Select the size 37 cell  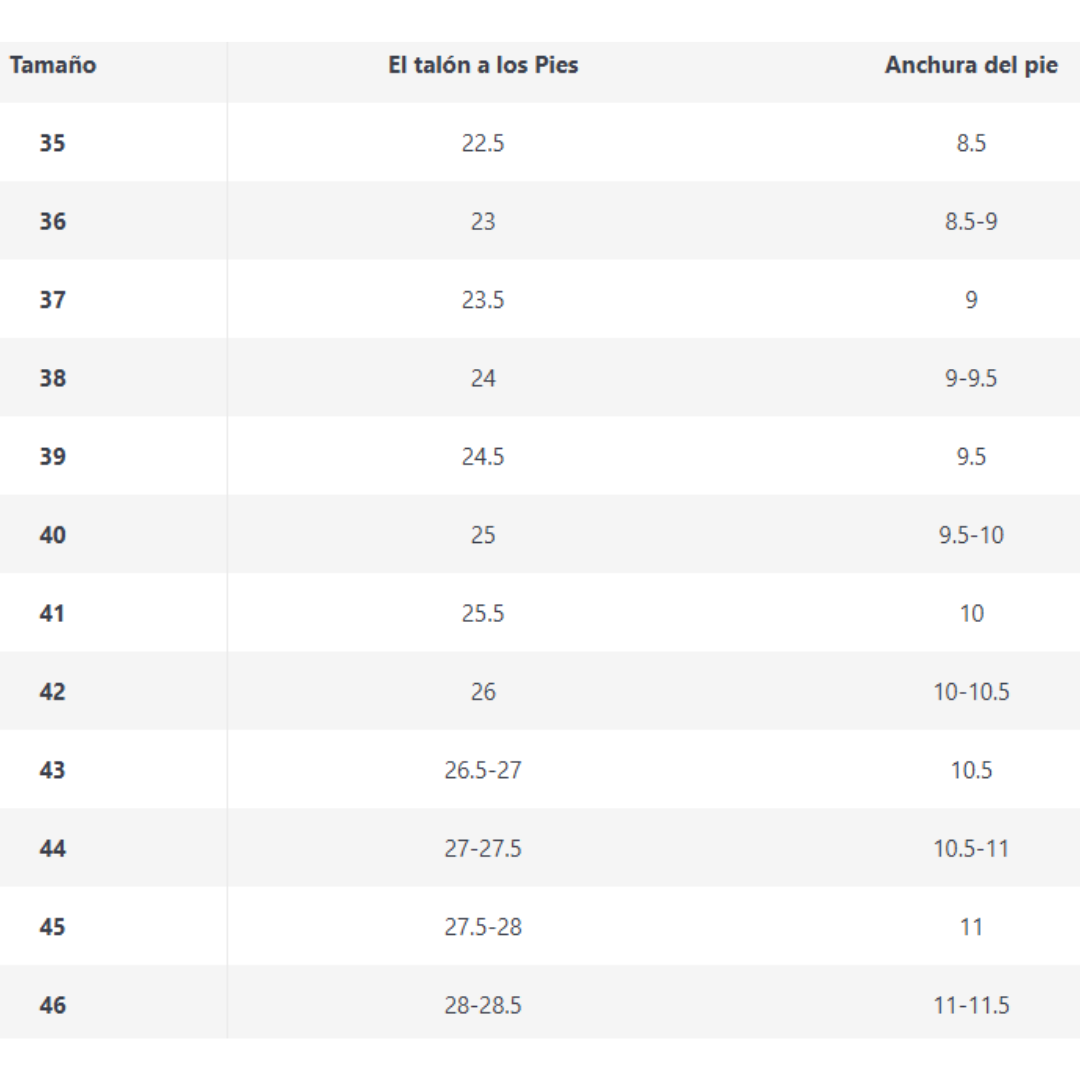pos(52,300)
